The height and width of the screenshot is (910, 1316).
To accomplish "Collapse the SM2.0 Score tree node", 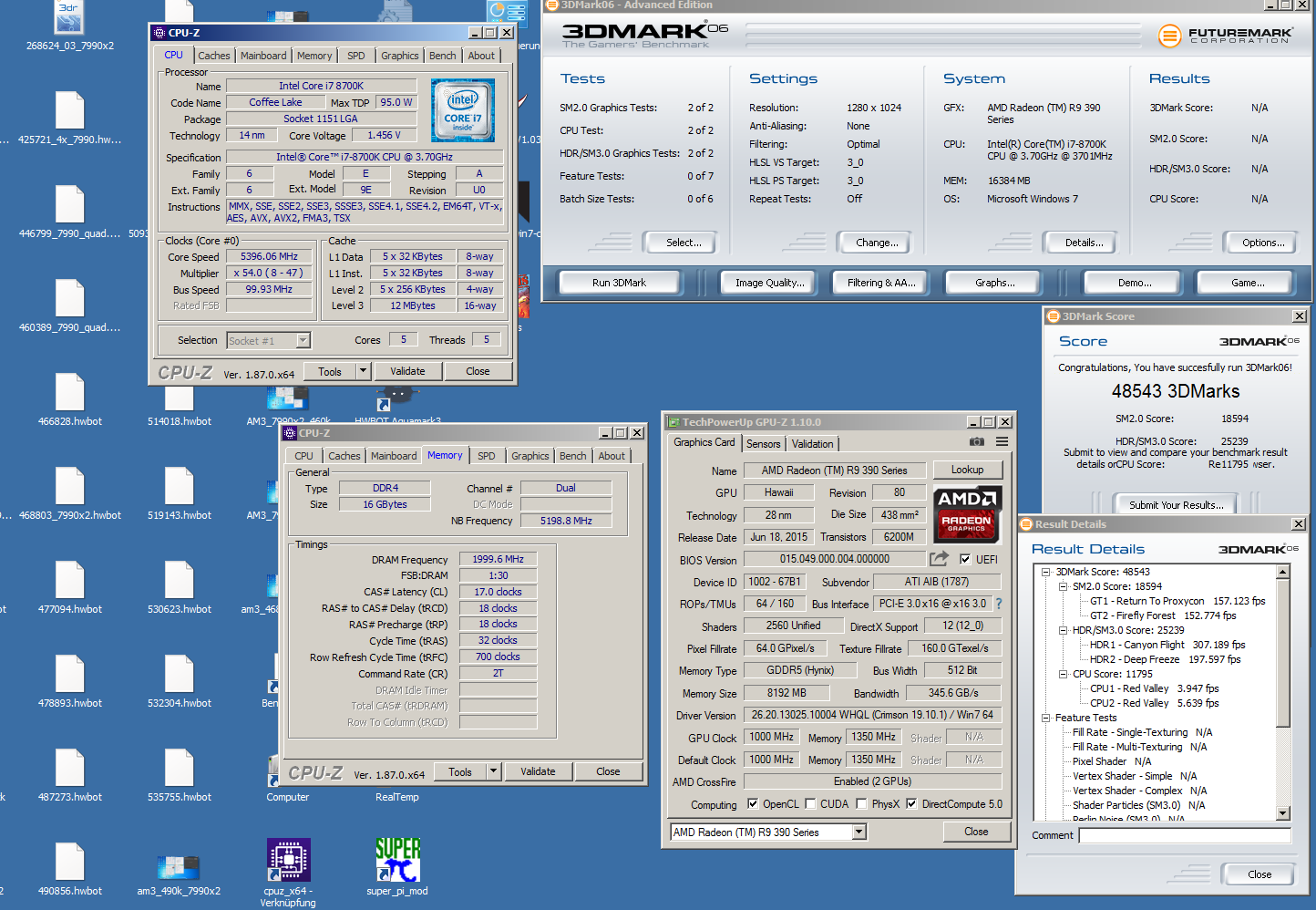I will click(x=1063, y=586).
